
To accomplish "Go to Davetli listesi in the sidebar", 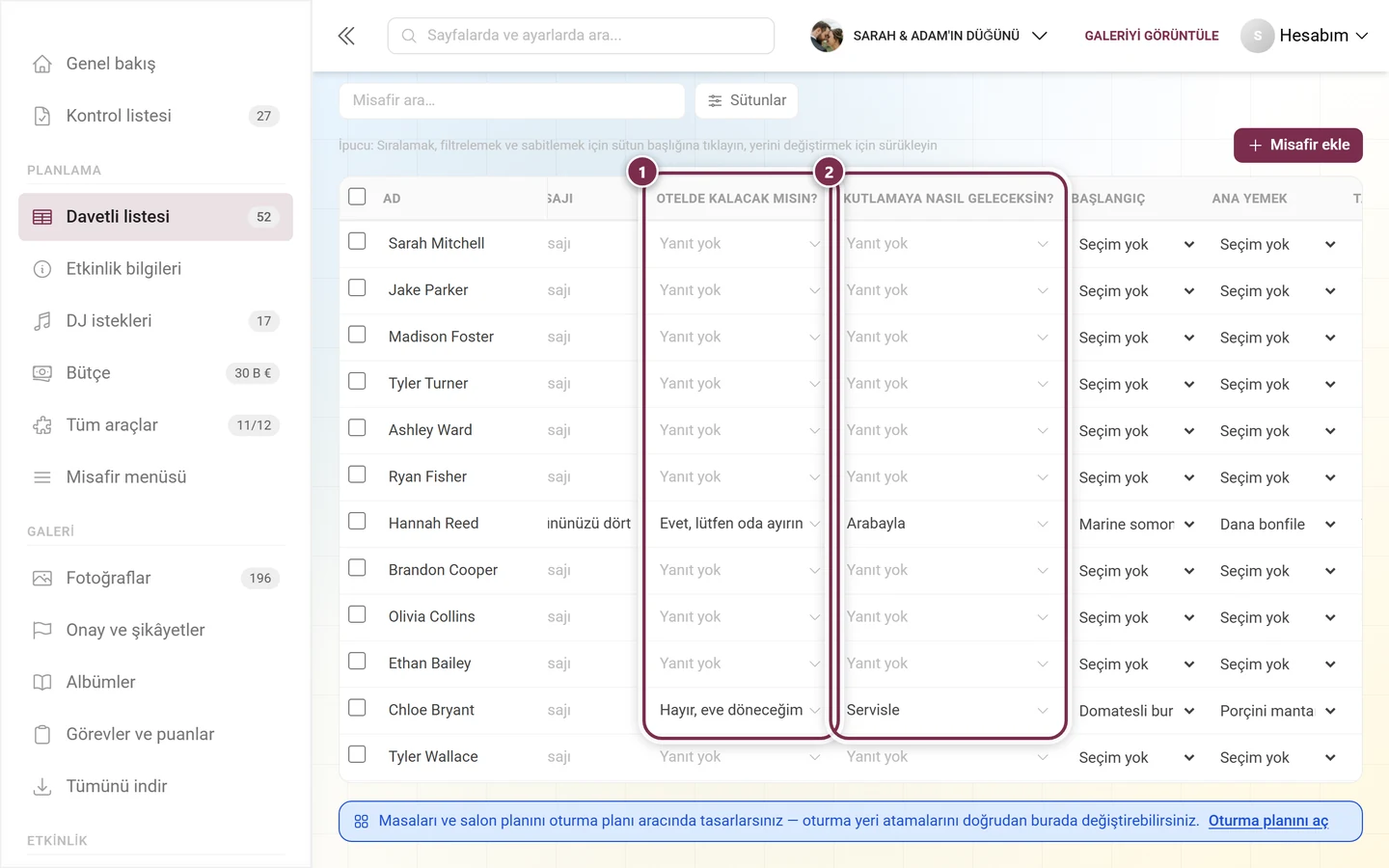I will pos(155,217).
